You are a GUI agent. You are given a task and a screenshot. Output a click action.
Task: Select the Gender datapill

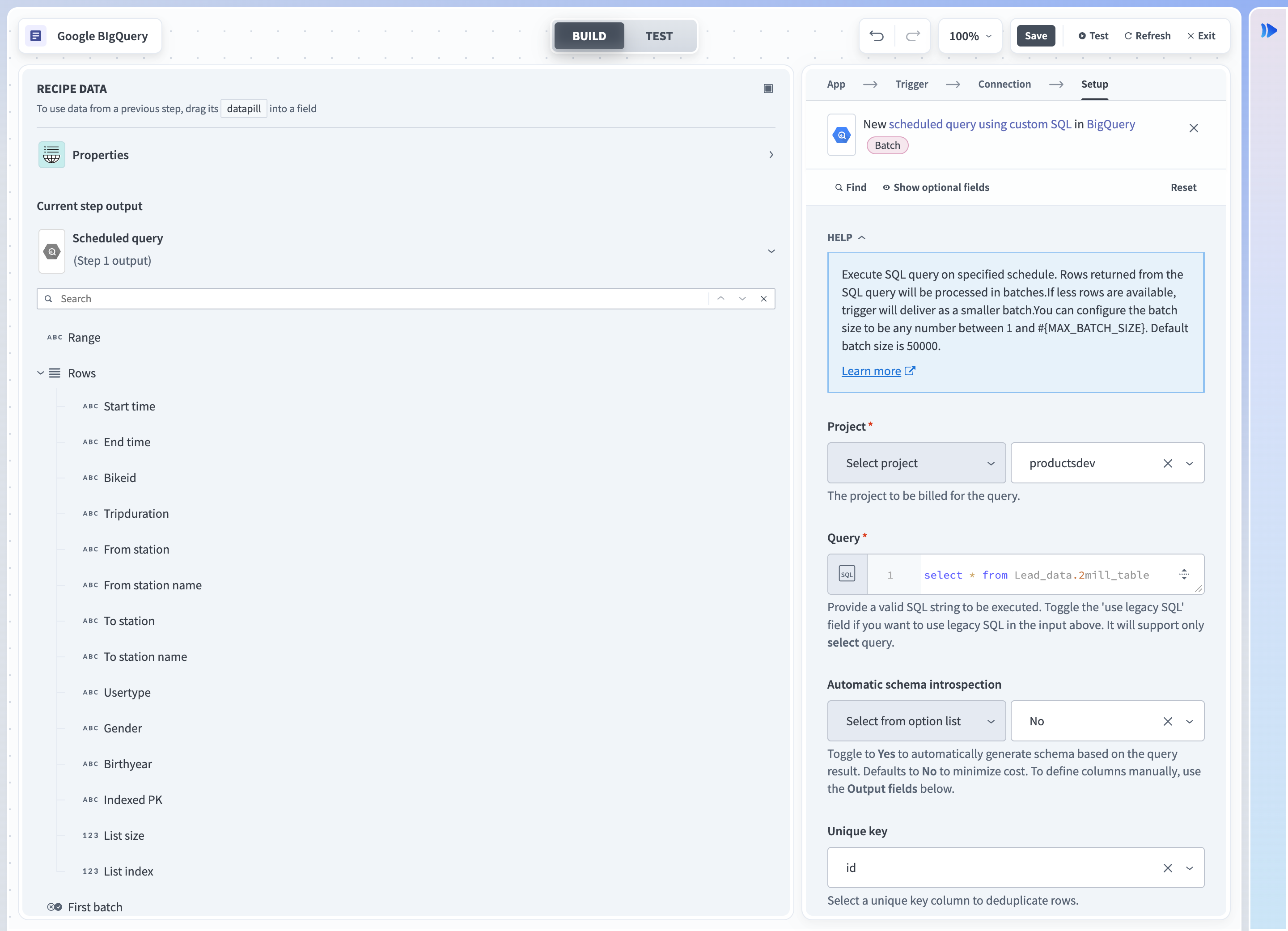(x=123, y=728)
